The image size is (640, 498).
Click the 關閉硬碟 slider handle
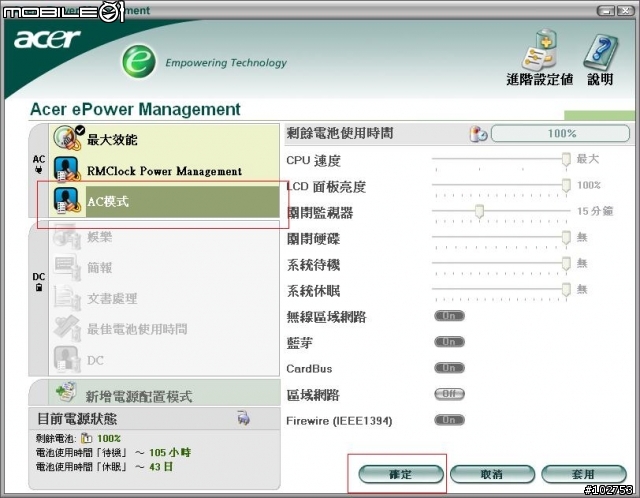coord(566,238)
